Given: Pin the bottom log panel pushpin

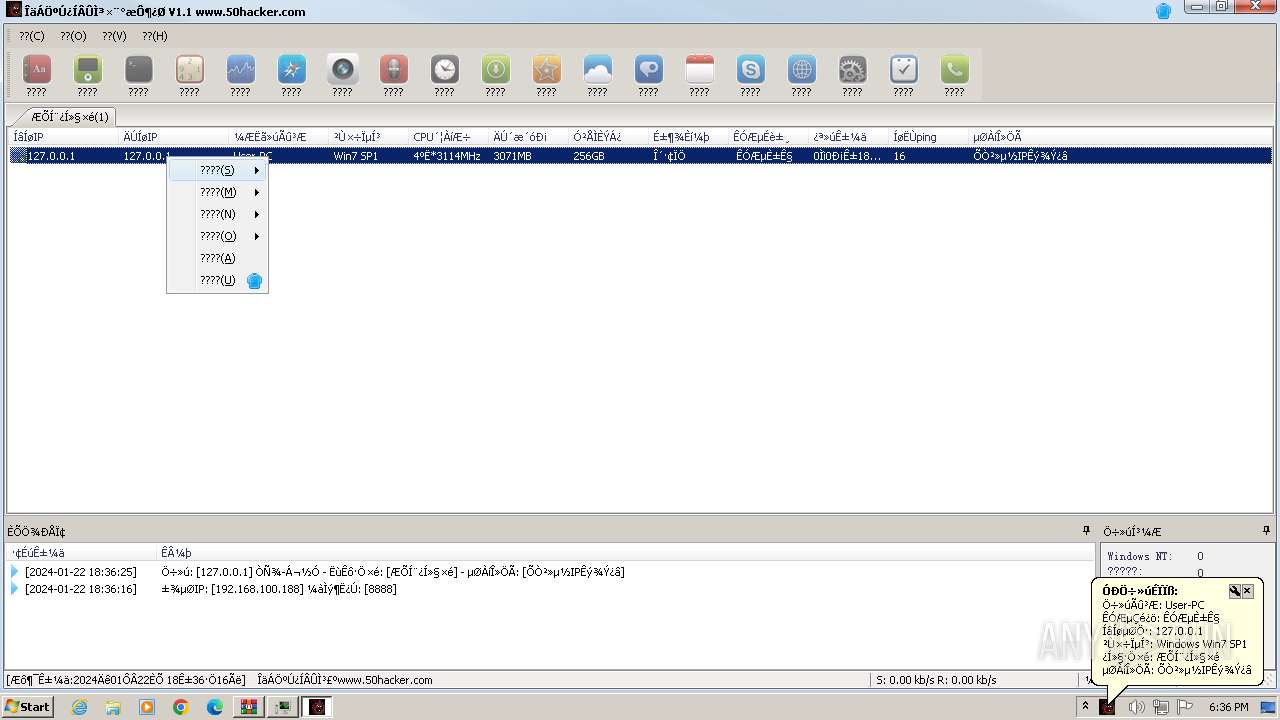Looking at the screenshot, I should (x=1086, y=531).
